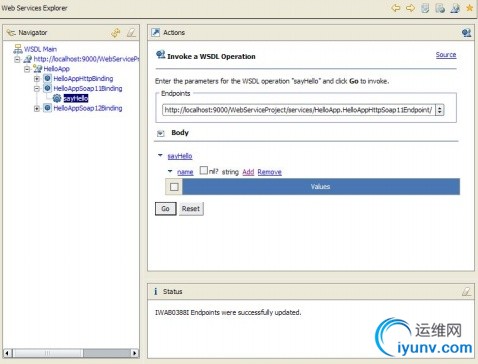
Task: Click the localhost WSDL URL node icon
Action: click(28, 59)
